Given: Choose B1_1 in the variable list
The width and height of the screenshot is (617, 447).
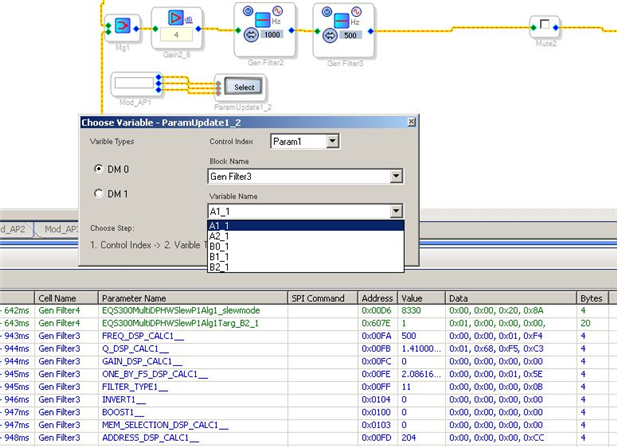Looking at the screenshot, I should point(305,257).
